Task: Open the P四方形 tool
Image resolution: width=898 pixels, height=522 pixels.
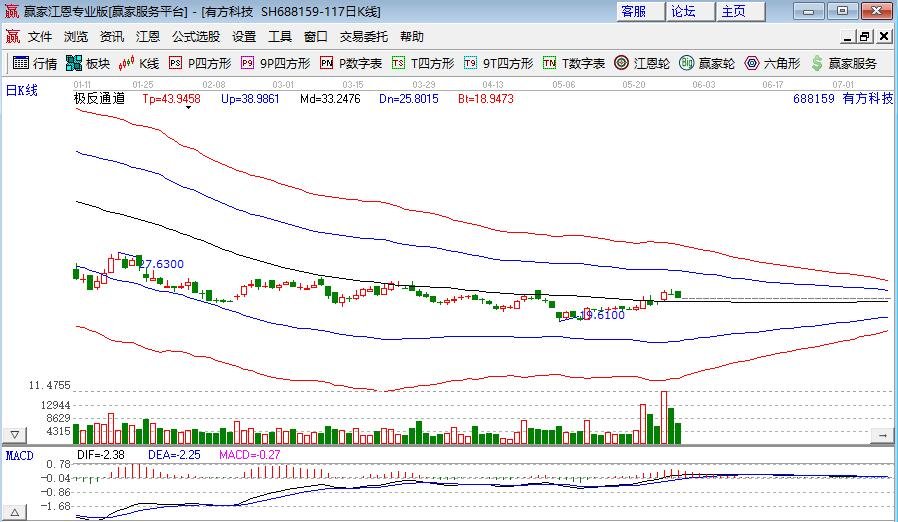Action: [x=200, y=63]
